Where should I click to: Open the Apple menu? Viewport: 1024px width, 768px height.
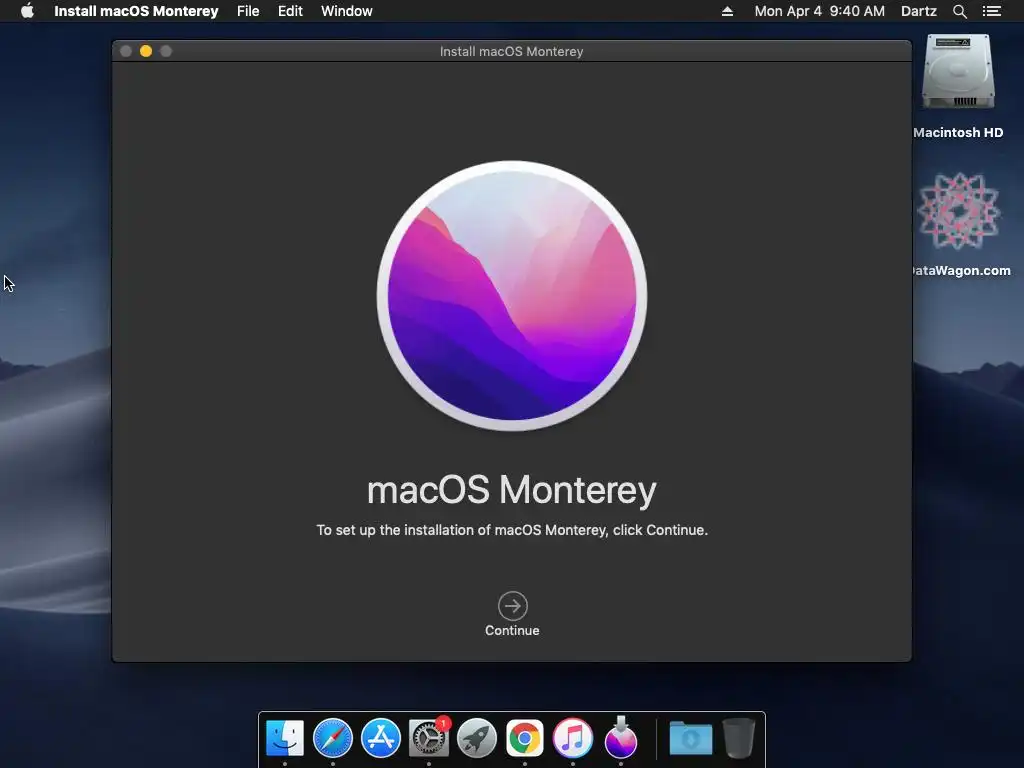coord(27,11)
